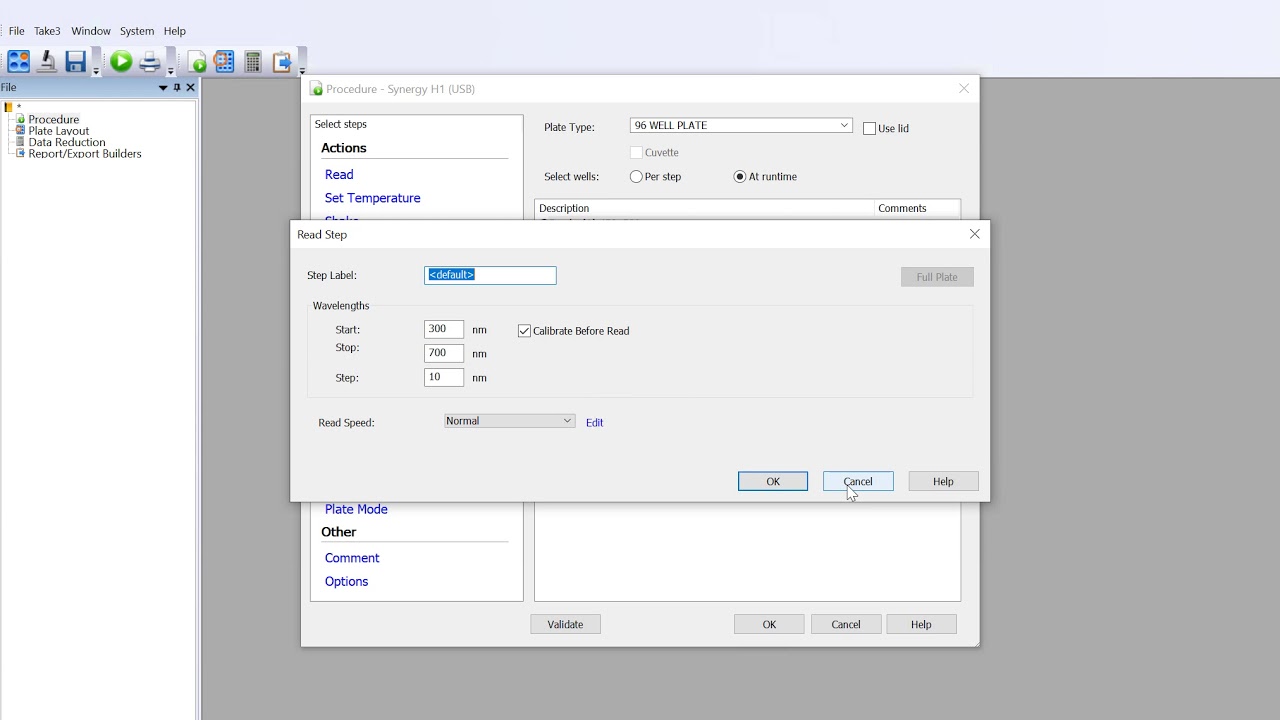Open the File panel dropdown triangle

pos(163,88)
